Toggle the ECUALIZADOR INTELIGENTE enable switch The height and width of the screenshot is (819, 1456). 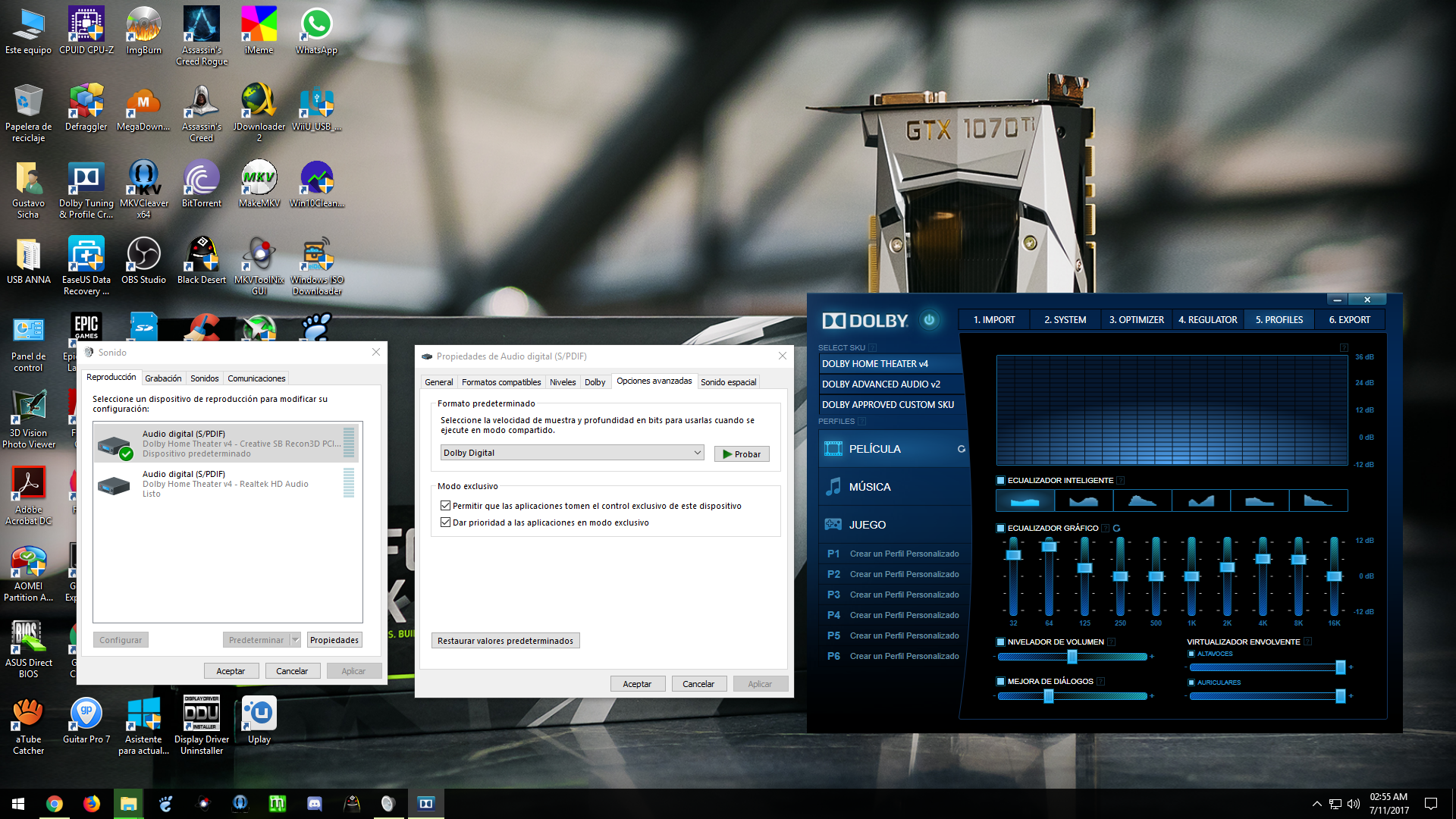(999, 480)
